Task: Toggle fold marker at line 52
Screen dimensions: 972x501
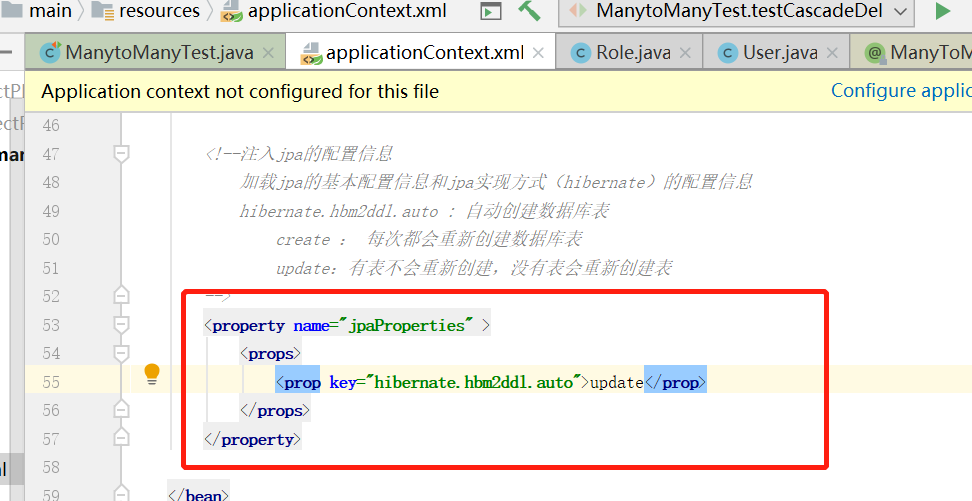Action: (122, 296)
